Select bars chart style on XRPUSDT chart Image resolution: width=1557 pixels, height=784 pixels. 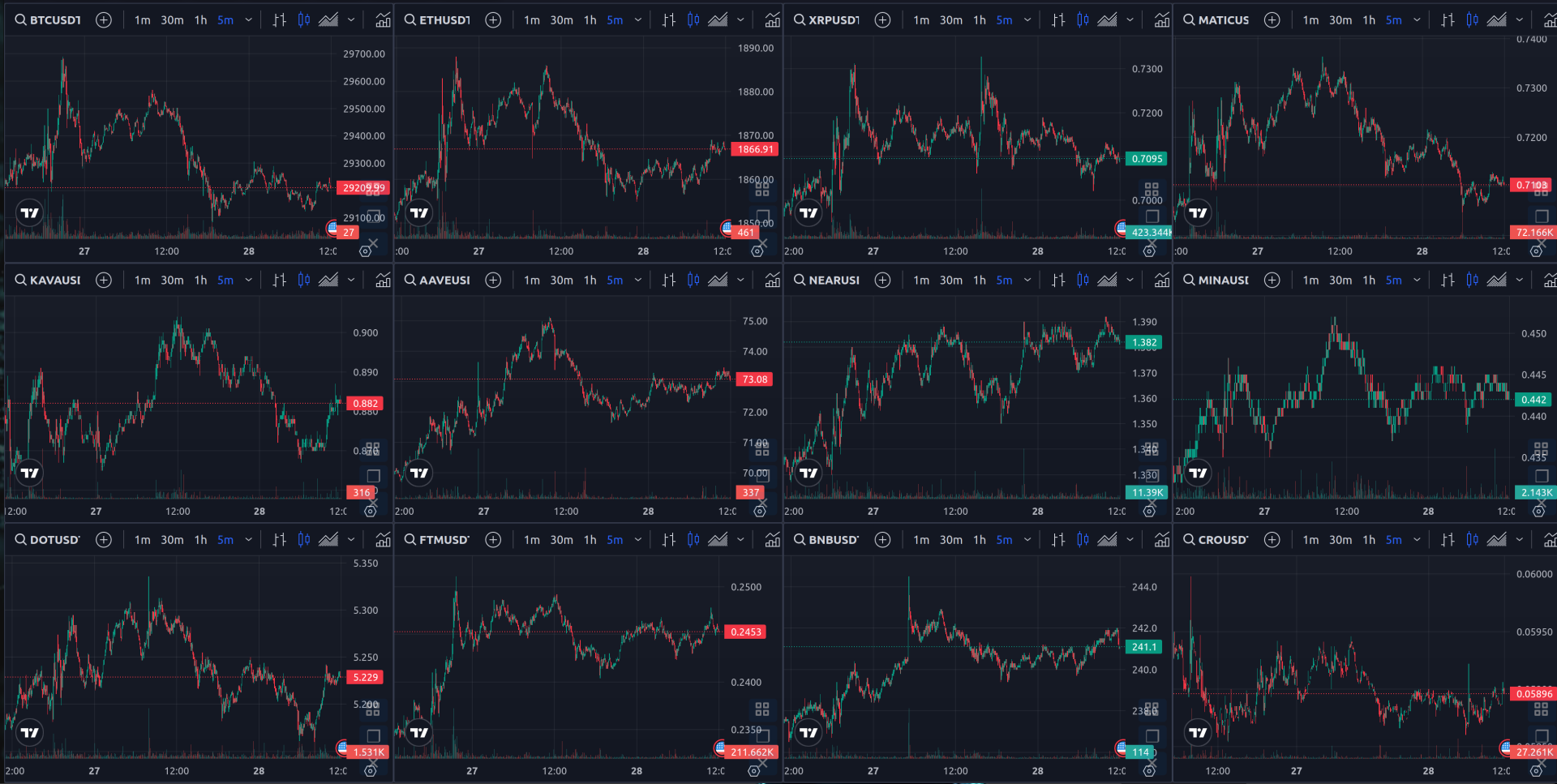pyautogui.click(x=1058, y=20)
